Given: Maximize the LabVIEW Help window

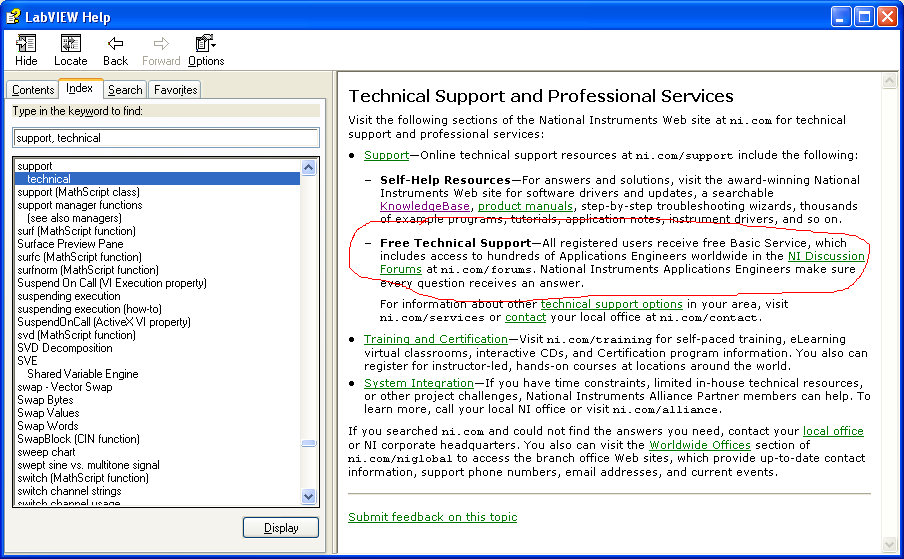Looking at the screenshot, I should (x=864, y=17).
